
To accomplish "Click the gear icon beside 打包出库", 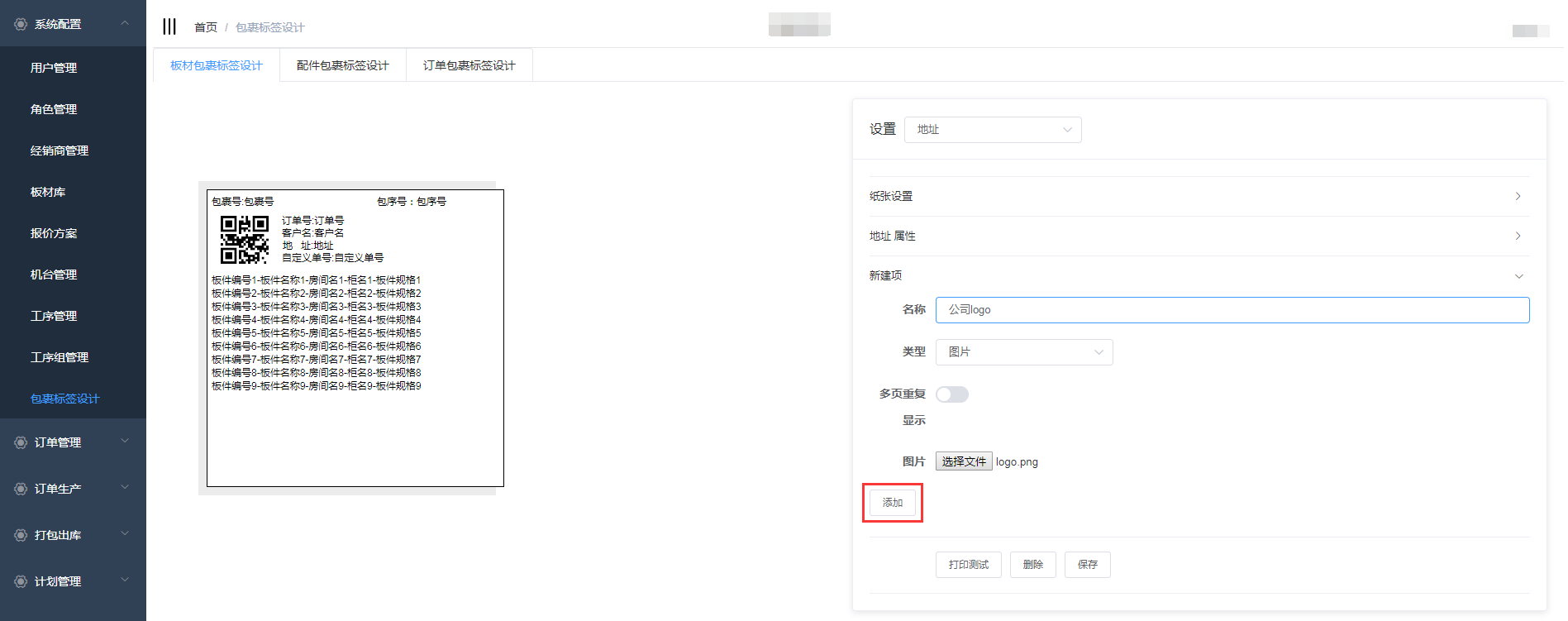I will tap(21, 535).
